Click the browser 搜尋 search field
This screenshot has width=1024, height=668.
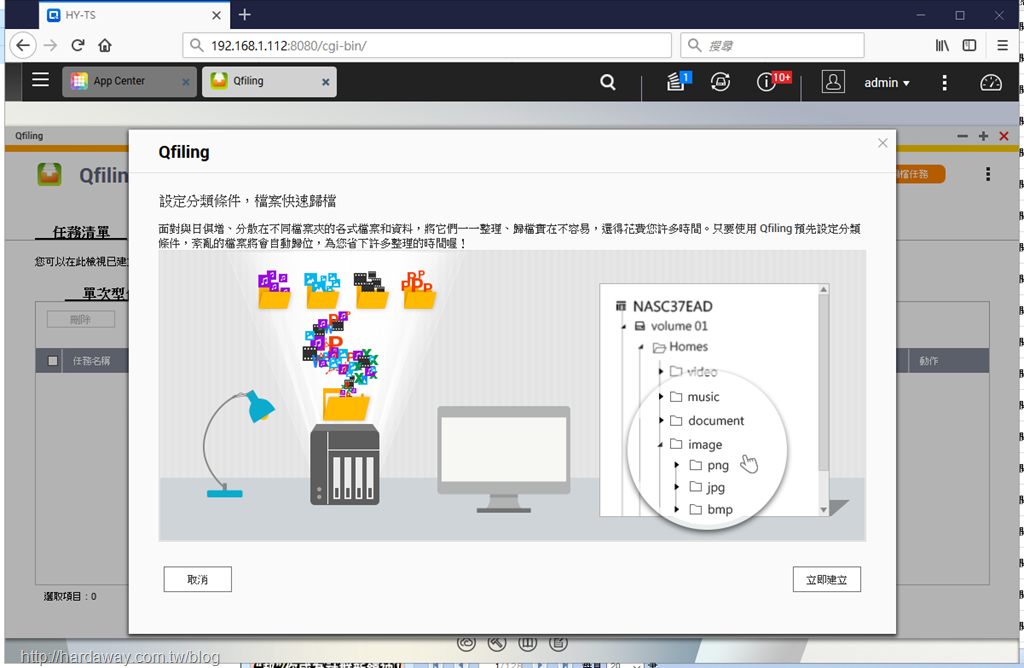point(772,46)
